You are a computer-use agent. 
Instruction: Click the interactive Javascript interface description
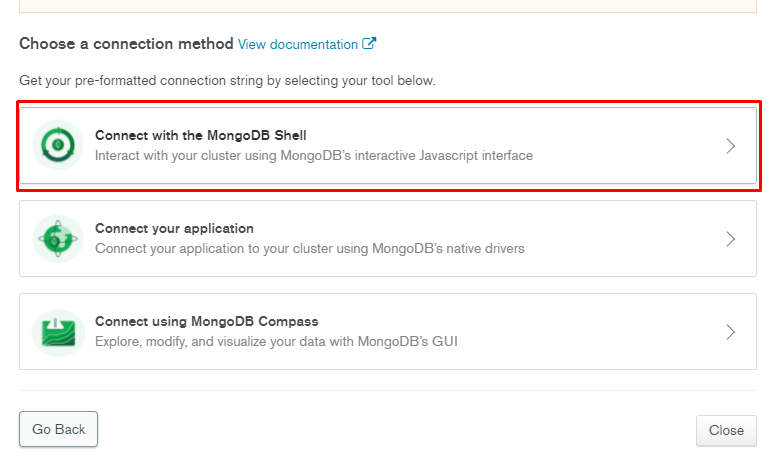click(x=313, y=156)
